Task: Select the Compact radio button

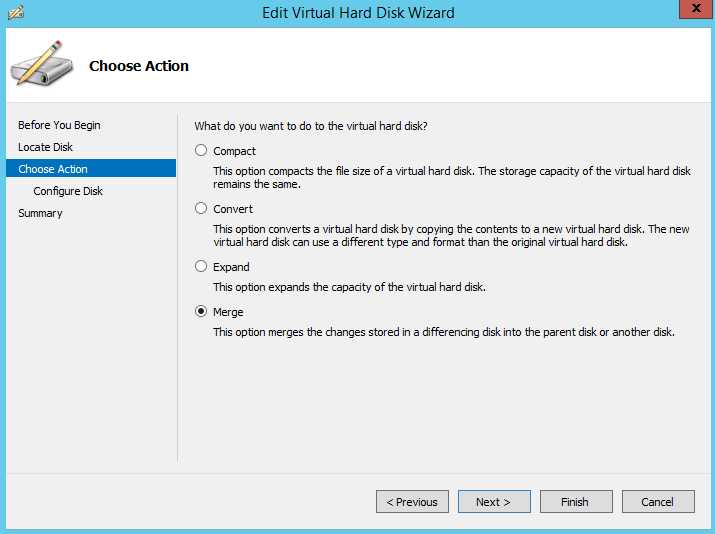Action: (x=201, y=150)
